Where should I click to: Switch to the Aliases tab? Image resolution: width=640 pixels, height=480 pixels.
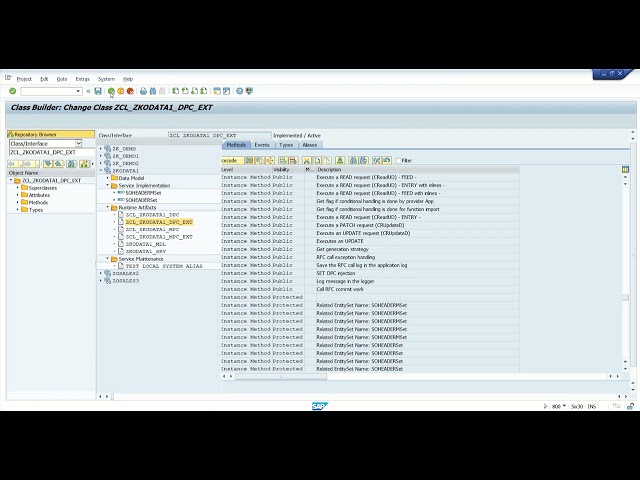point(309,145)
